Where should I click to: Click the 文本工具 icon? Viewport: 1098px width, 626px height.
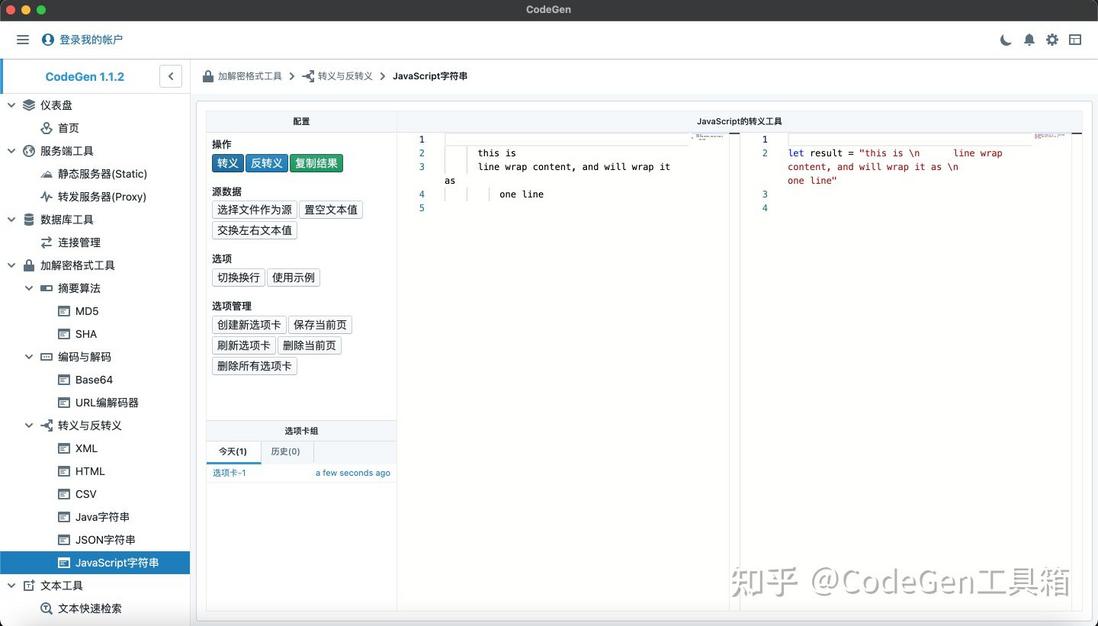(29, 585)
